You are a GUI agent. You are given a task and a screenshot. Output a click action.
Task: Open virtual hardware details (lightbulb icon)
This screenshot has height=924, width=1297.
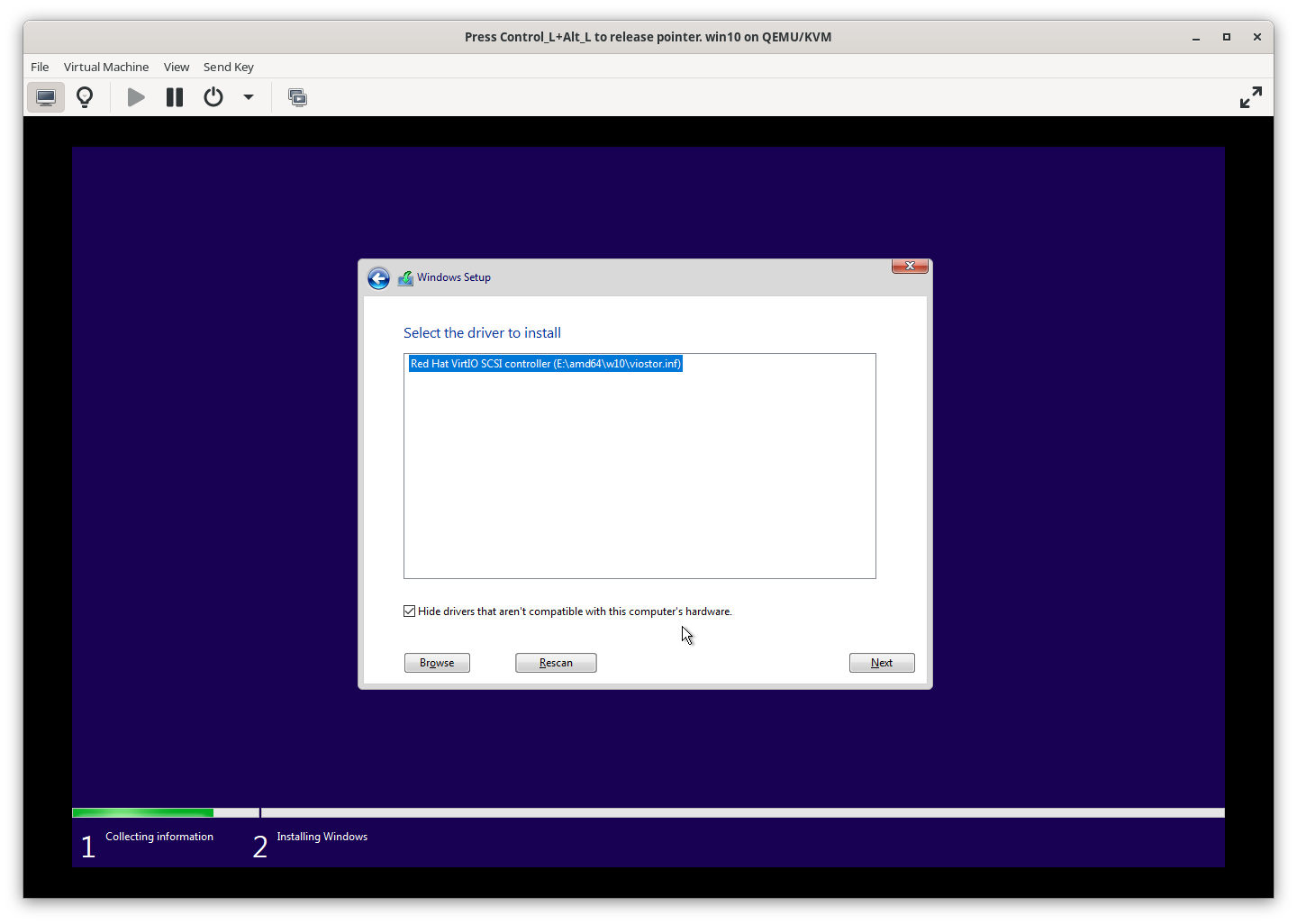85,97
